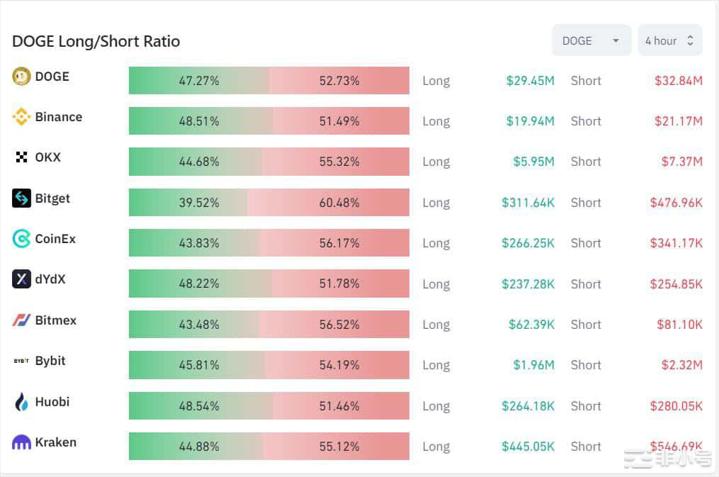Click the OKX 55.32% short bar
This screenshot has height=477, width=719.
(x=336, y=162)
